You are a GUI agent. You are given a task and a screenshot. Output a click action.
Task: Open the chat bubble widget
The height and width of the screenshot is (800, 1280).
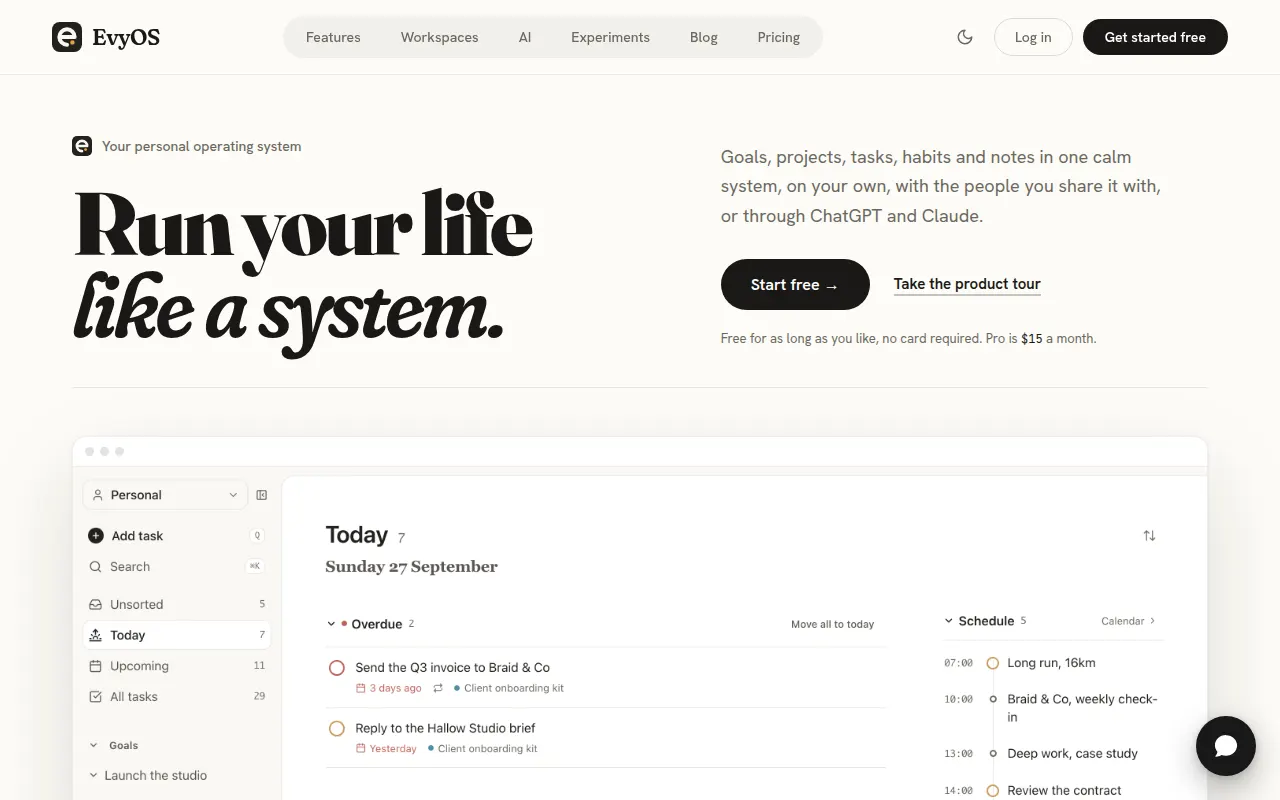click(x=1226, y=746)
